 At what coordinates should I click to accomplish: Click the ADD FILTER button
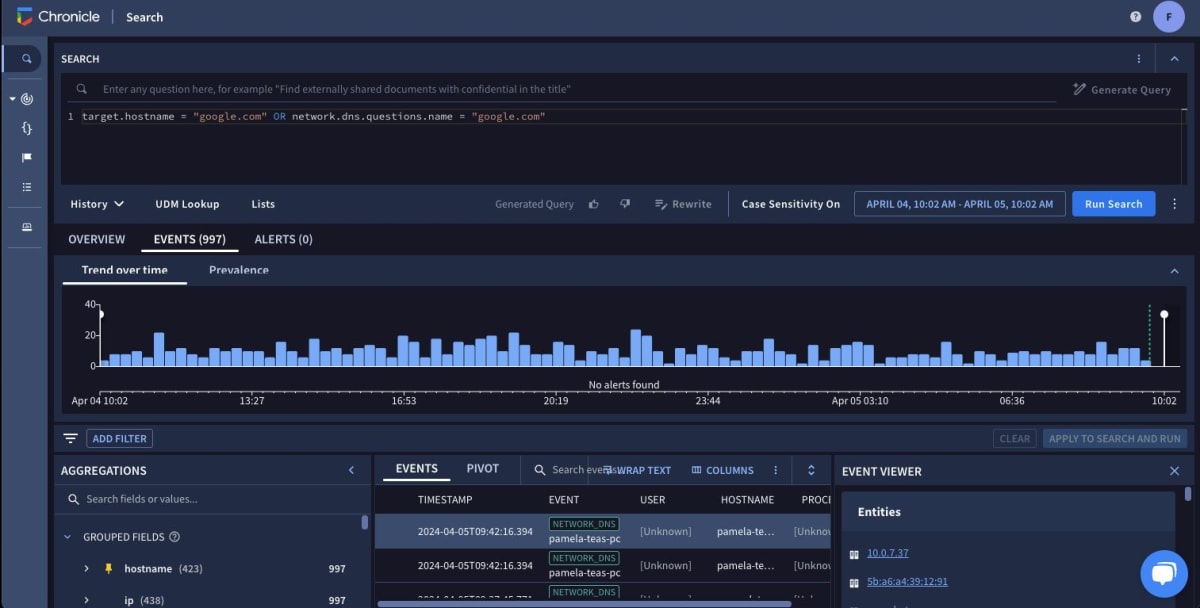coord(119,438)
